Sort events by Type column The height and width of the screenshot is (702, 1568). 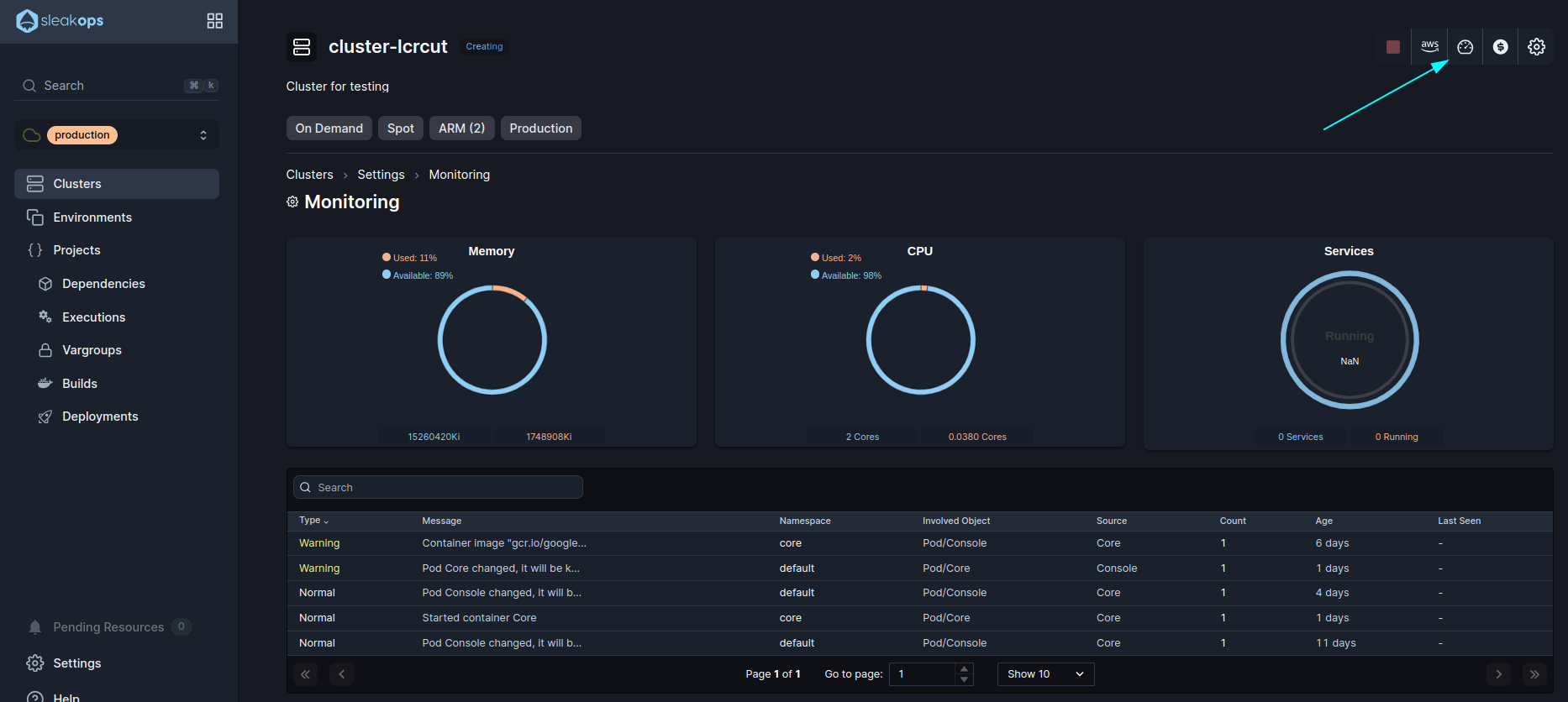click(313, 521)
